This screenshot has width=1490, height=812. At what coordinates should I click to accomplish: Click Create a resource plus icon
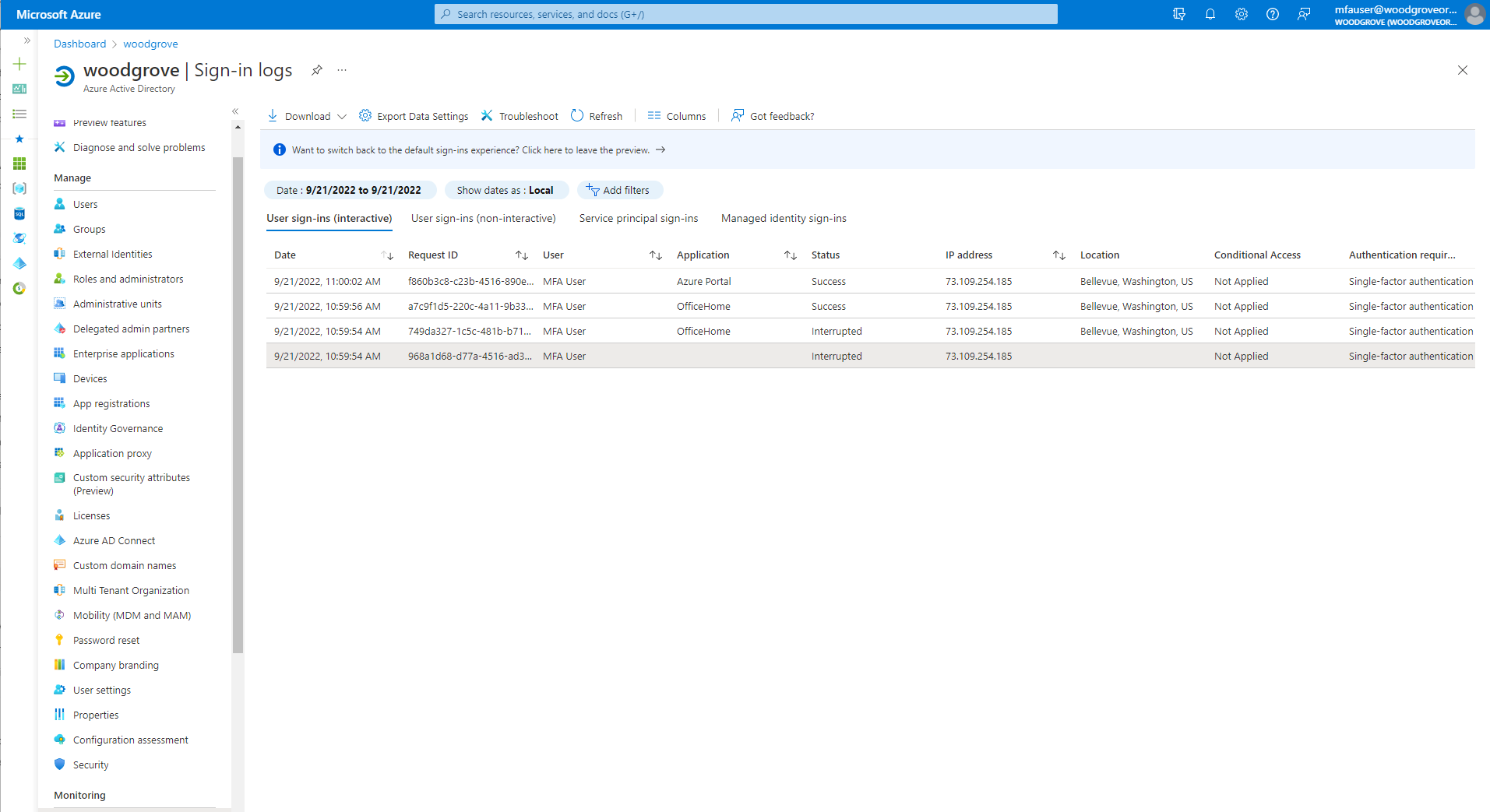pyautogui.click(x=19, y=64)
